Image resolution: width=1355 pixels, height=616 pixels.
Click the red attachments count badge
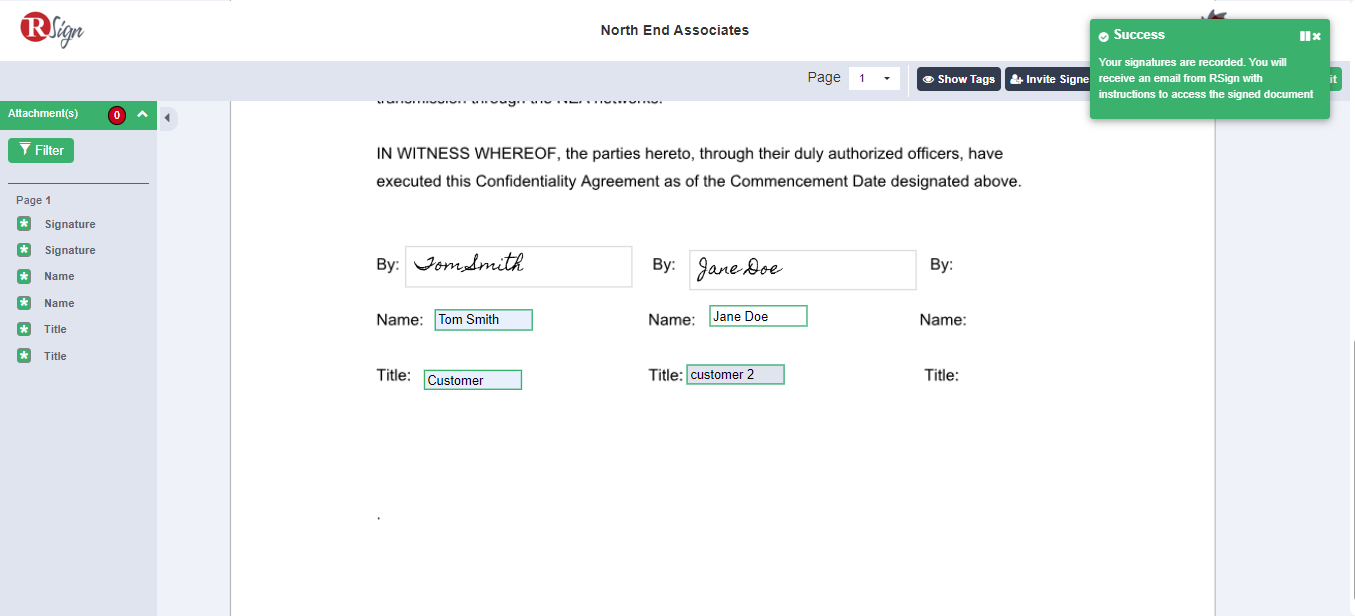117,114
